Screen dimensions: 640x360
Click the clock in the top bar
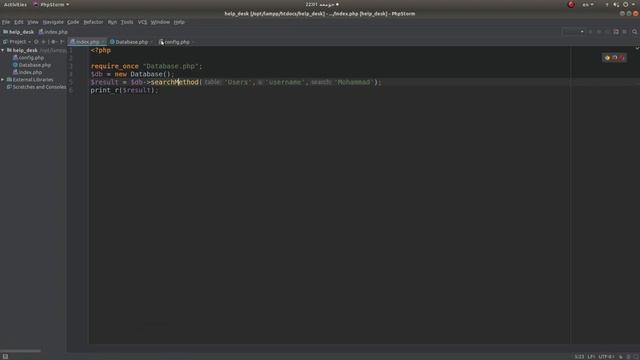(322, 4)
